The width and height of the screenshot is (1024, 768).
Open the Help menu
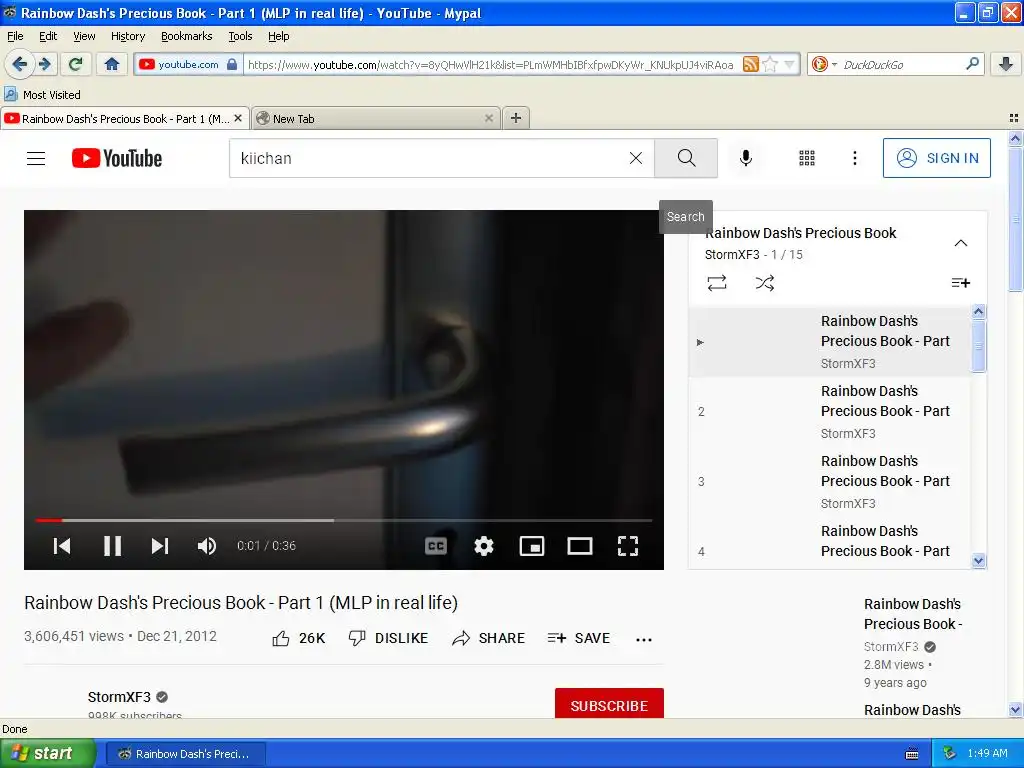pos(278,36)
